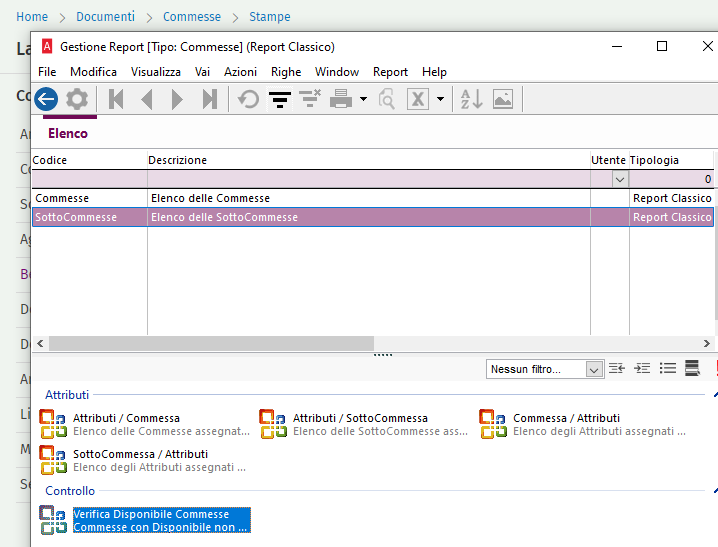The height and width of the screenshot is (547, 718).
Task: Click the printer icon
Action: click(341, 99)
